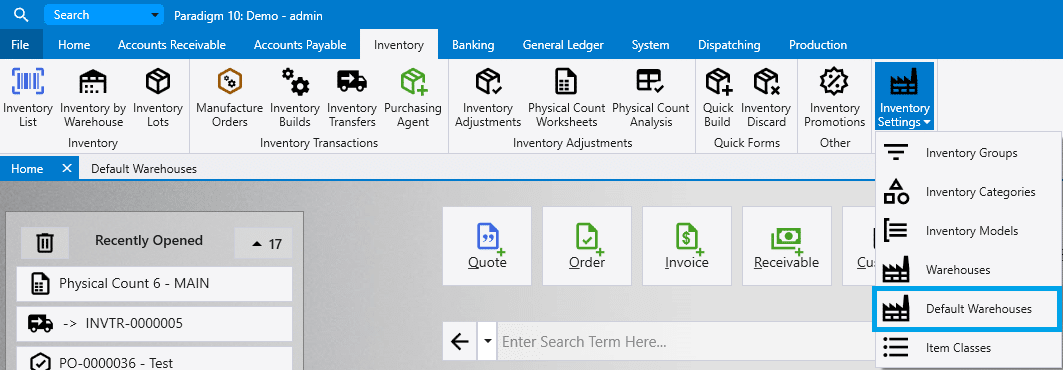Create a new Quote
The height and width of the screenshot is (370, 1063).
[487, 245]
